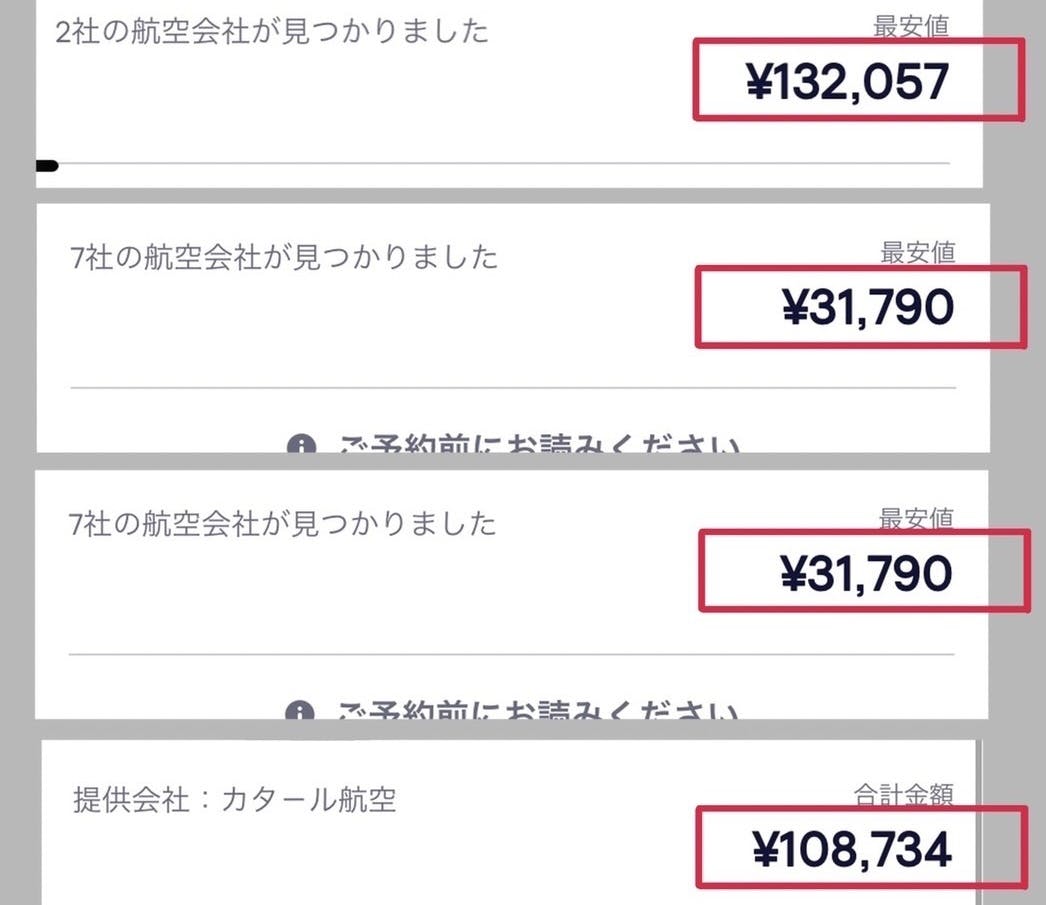Select the first ¥31,790 price
Screen dimensions: 1046x905
tap(867, 308)
